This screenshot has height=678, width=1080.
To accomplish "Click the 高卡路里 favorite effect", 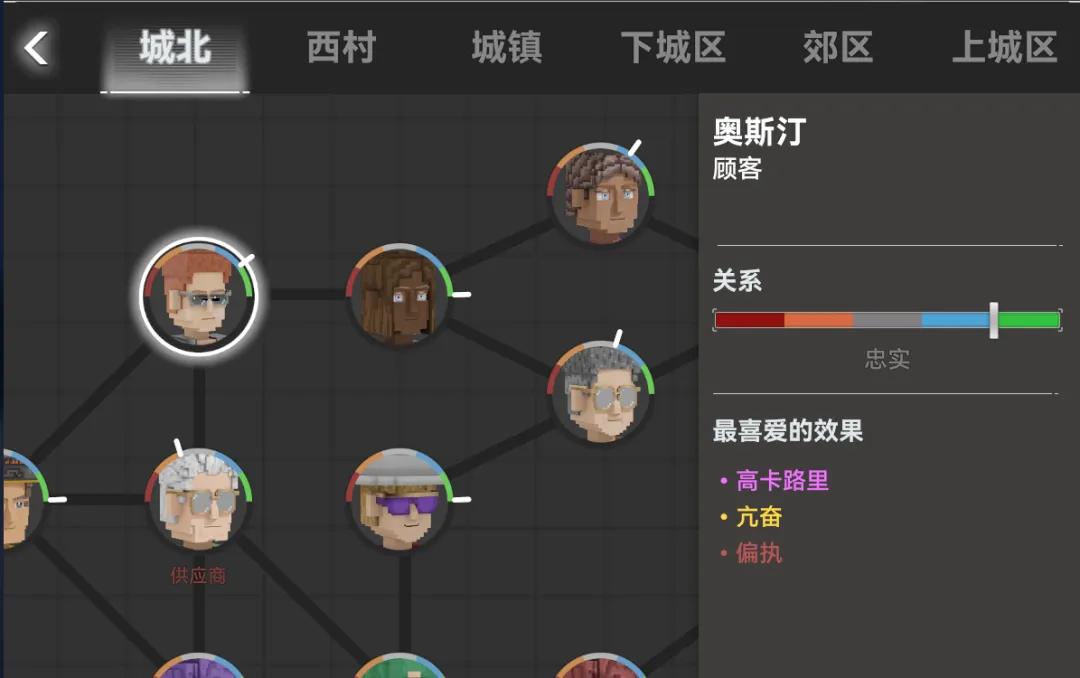I will point(782,480).
